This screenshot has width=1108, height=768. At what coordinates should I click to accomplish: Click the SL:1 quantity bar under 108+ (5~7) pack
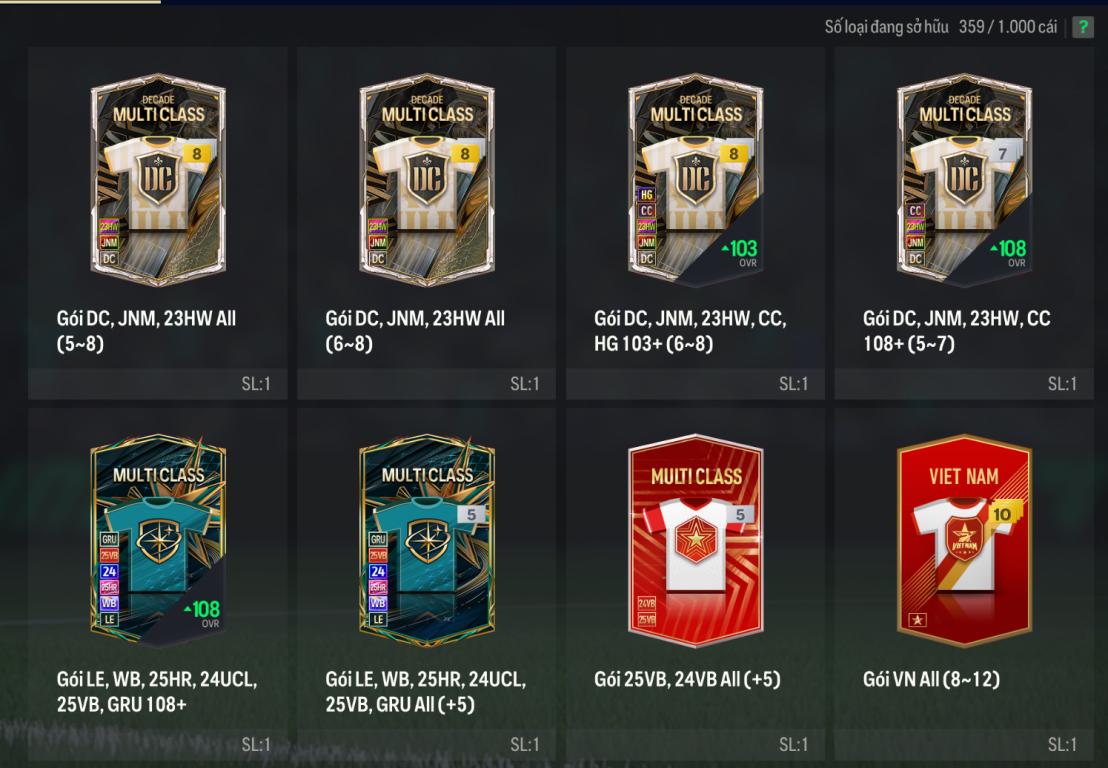click(x=964, y=384)
